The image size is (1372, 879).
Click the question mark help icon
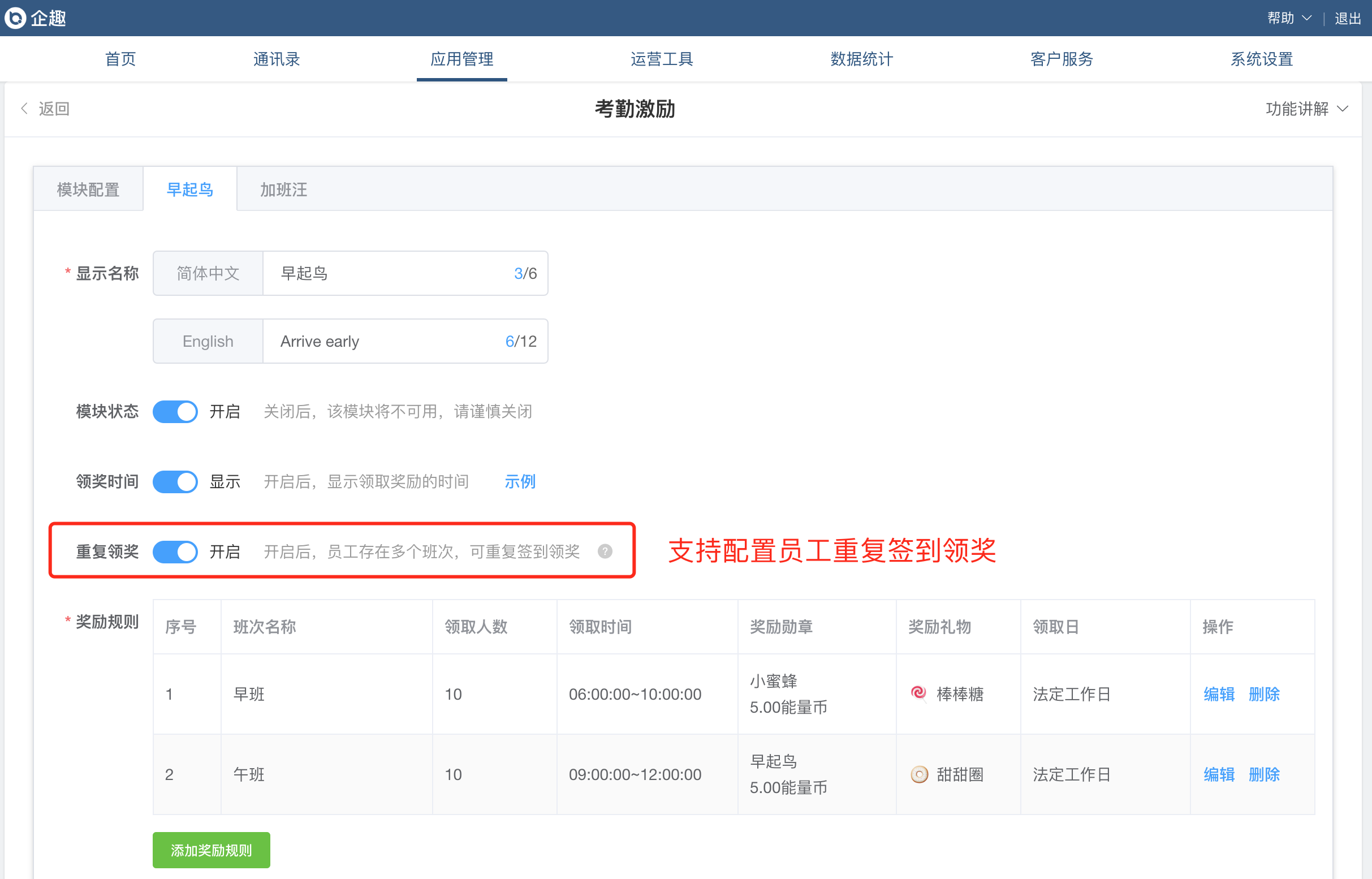click(605, 551)
